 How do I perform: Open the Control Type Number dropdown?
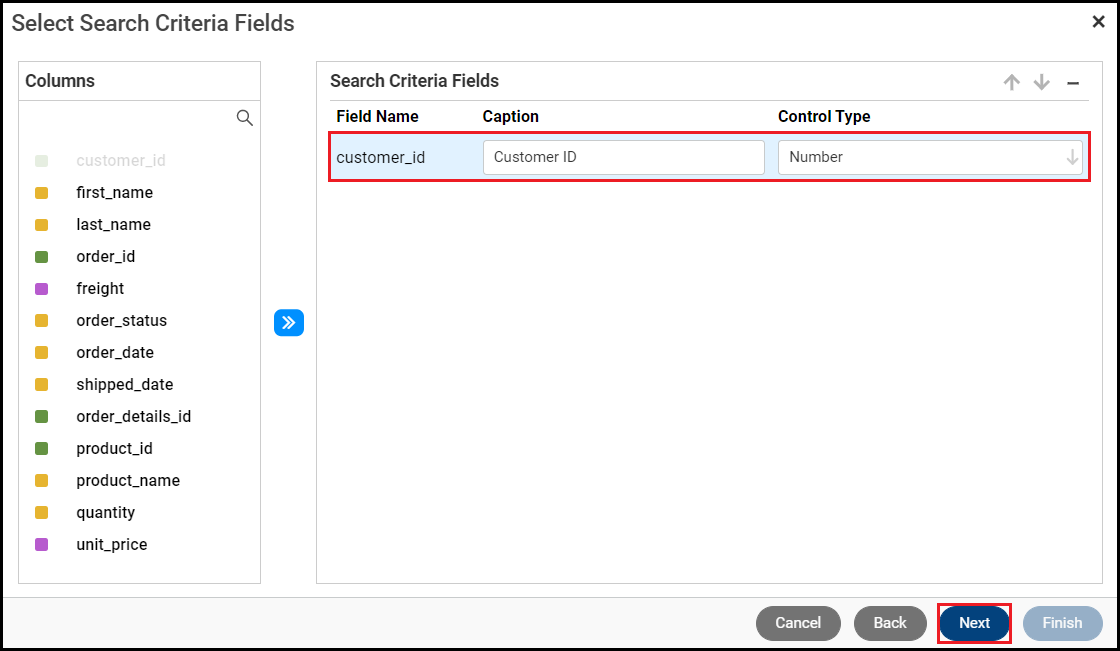coord(929,157)
